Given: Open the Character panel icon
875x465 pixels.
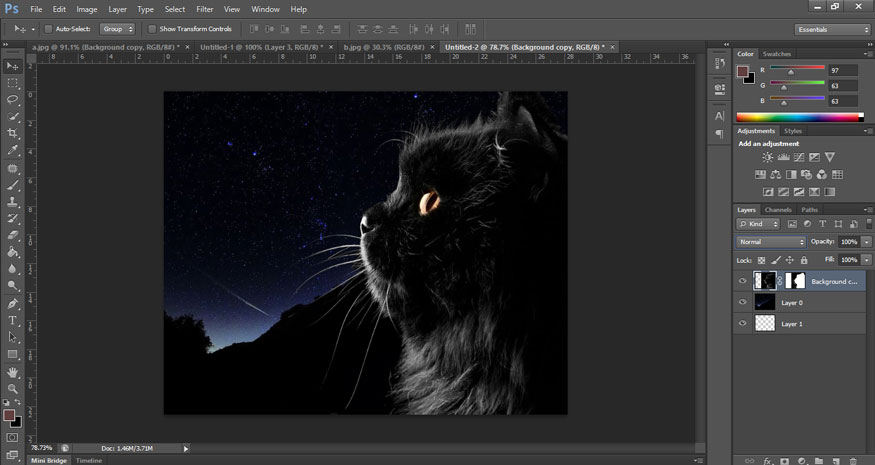Looking at the screenshot, I should click(720, 116).
